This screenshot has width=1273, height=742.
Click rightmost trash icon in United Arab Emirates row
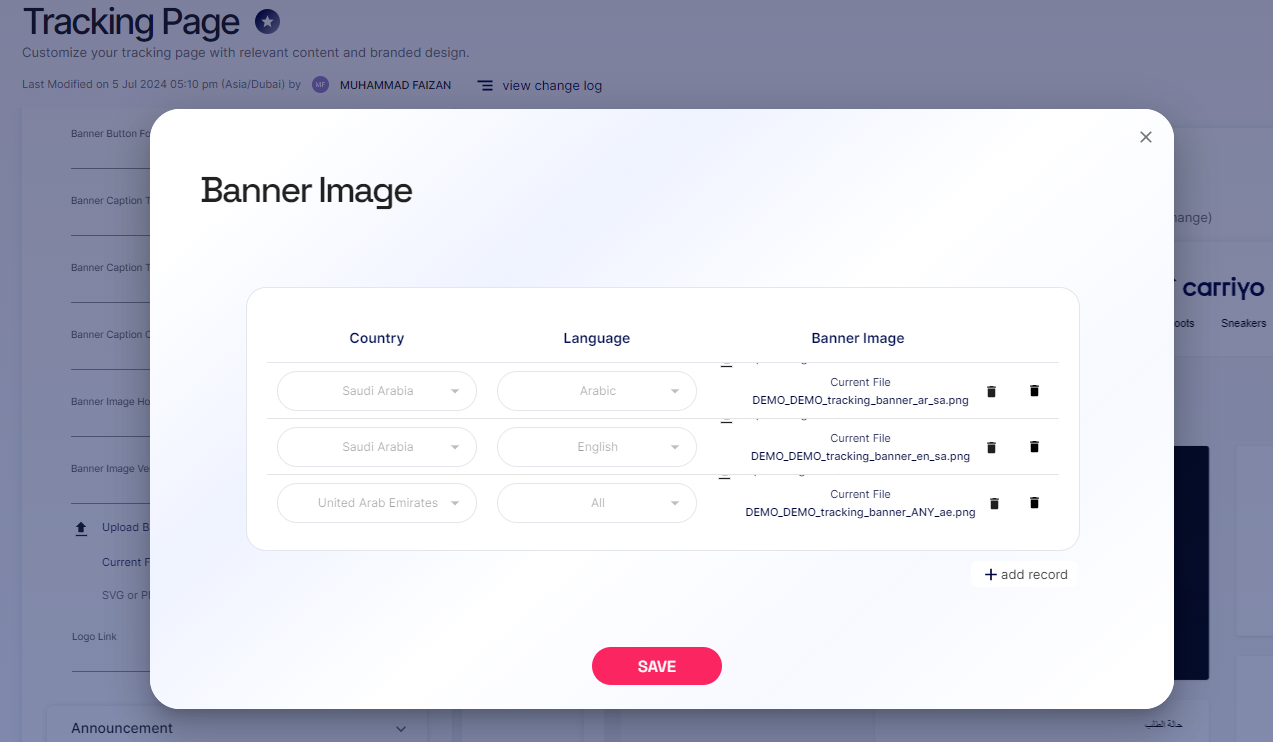[1034, 503]
